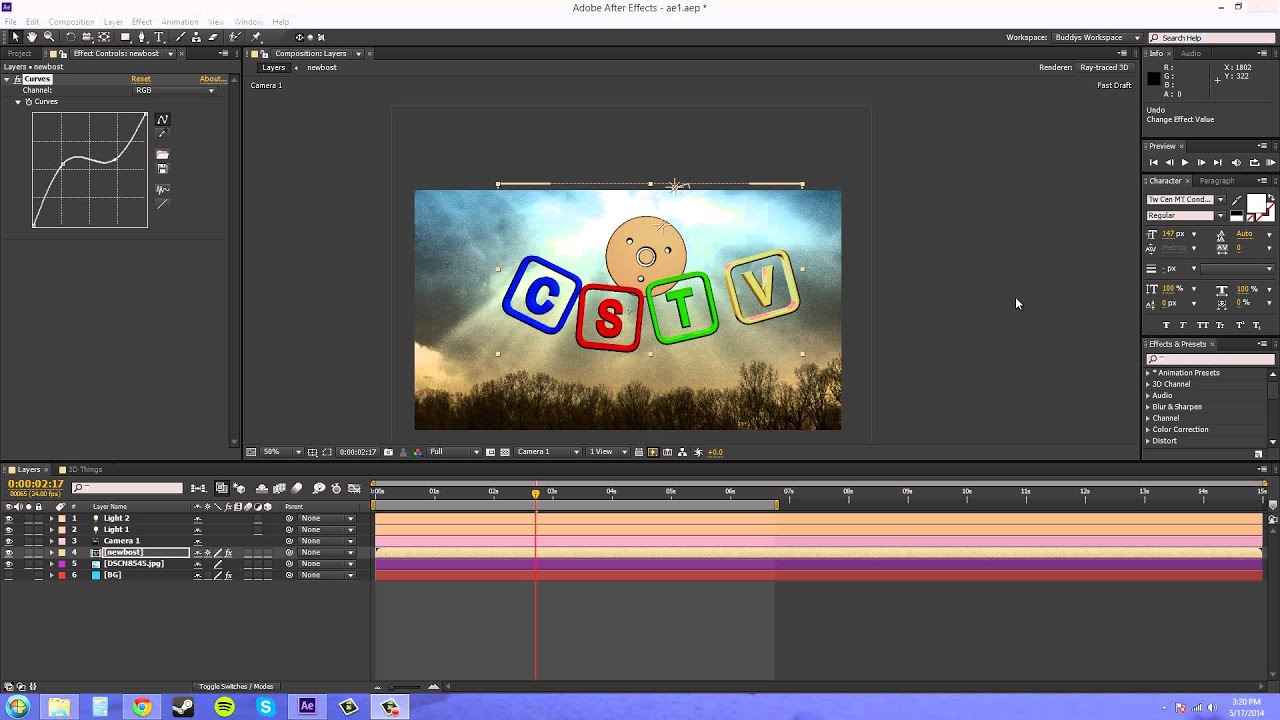Open the Animation menu
The width and height of the screenshot is (1280, 720).
tap(180, 22)
